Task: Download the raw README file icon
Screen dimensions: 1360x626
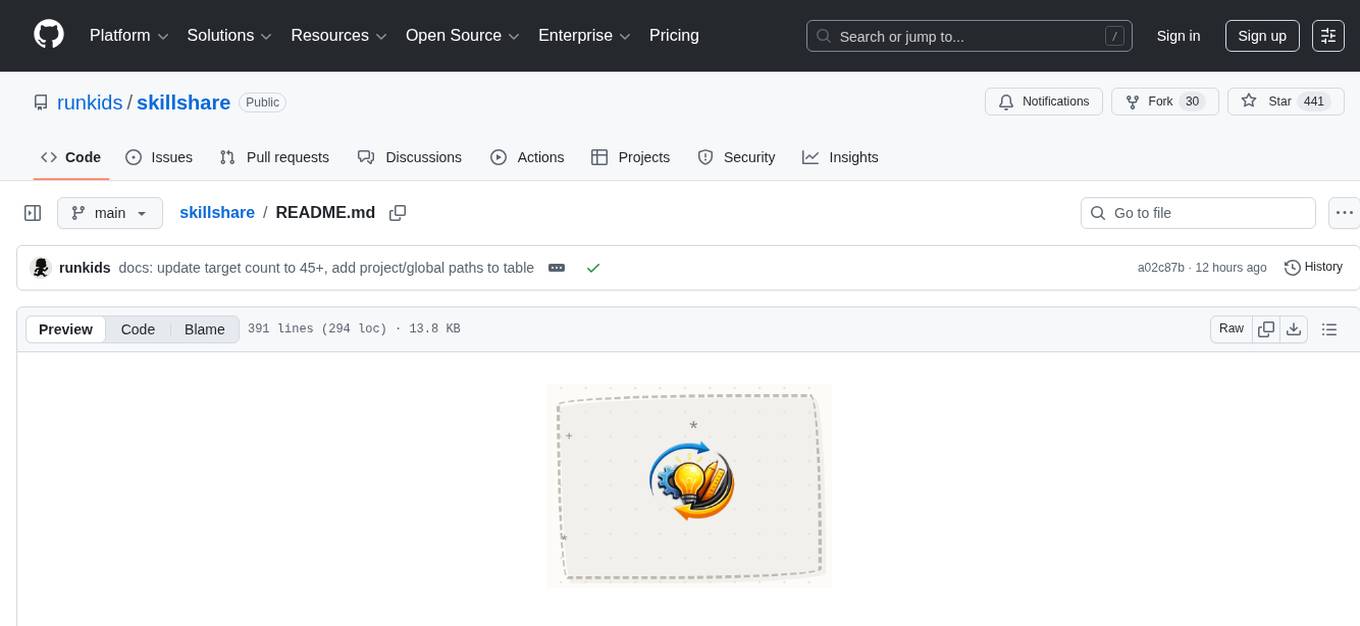Action: pyautogui.click(x=1294, y=328)
